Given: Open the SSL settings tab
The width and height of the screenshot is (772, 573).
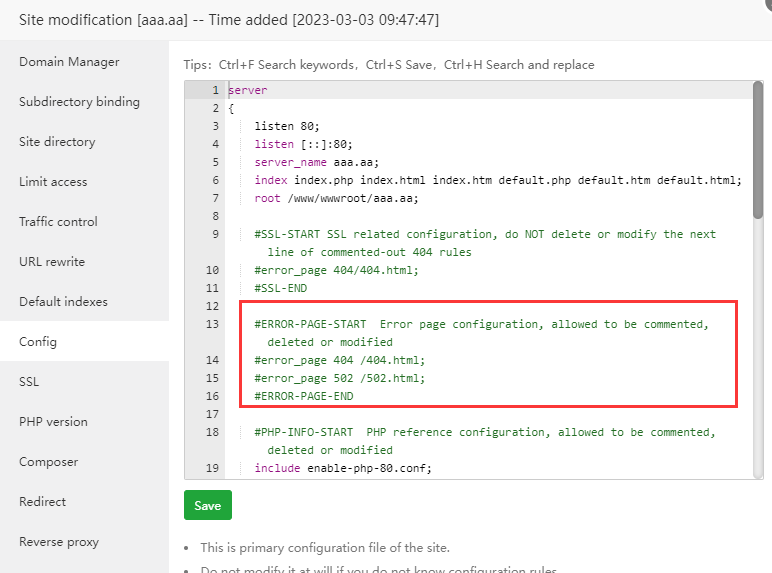Looking at the screenshot, I should coord(29,382).
